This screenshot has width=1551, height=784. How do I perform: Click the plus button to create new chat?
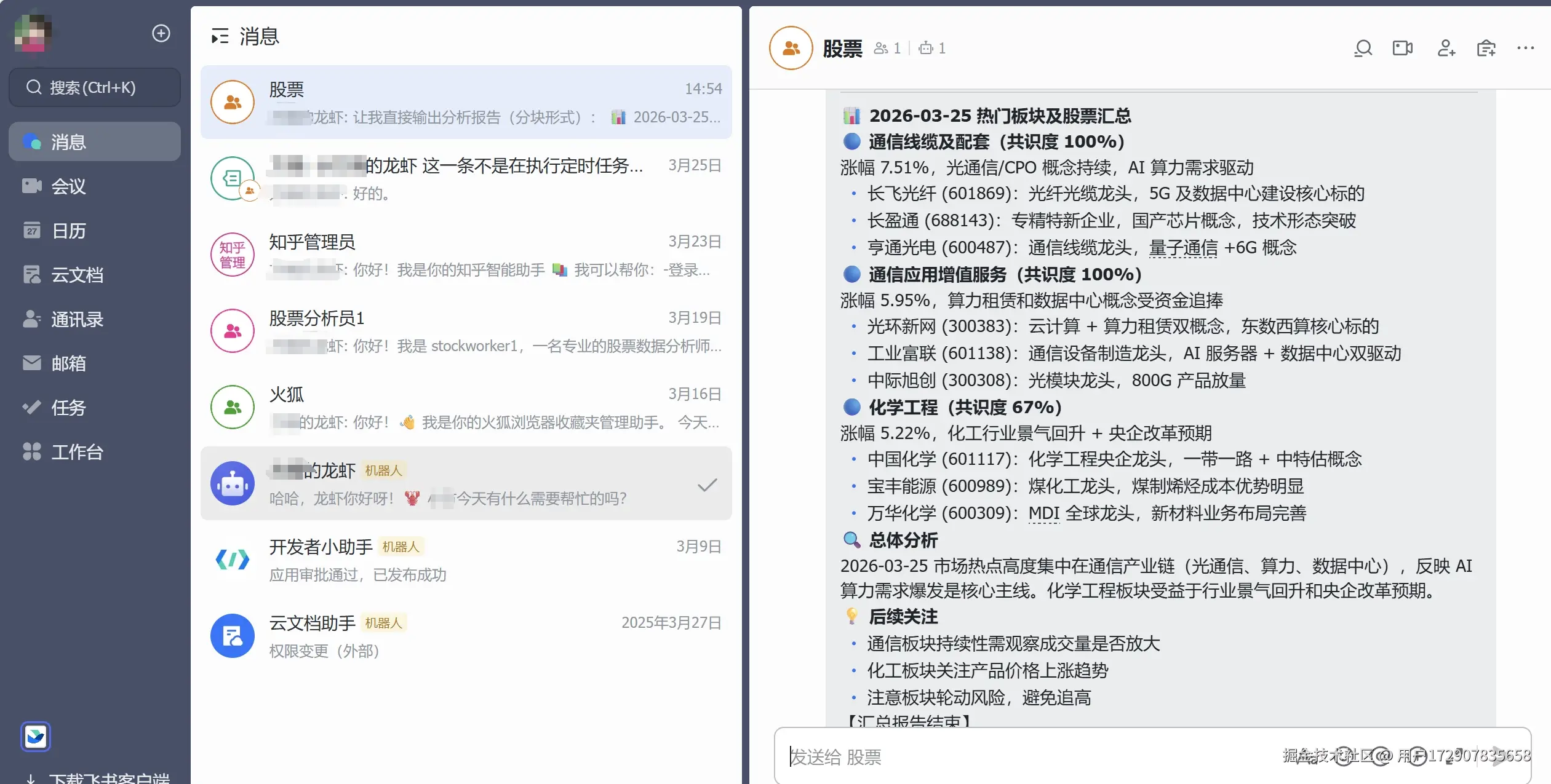tap(160, 33)
